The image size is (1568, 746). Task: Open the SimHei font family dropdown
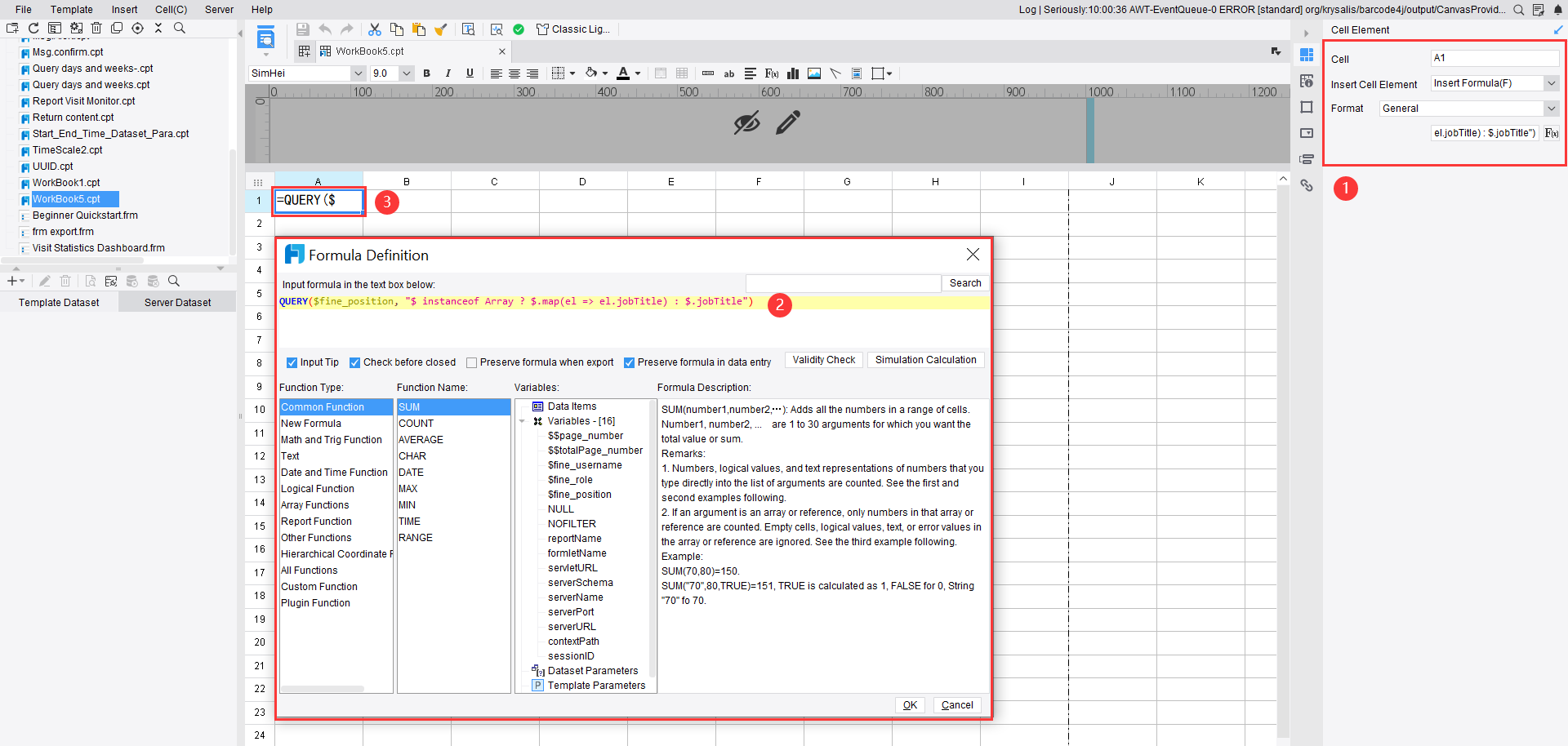click(359, 73)
